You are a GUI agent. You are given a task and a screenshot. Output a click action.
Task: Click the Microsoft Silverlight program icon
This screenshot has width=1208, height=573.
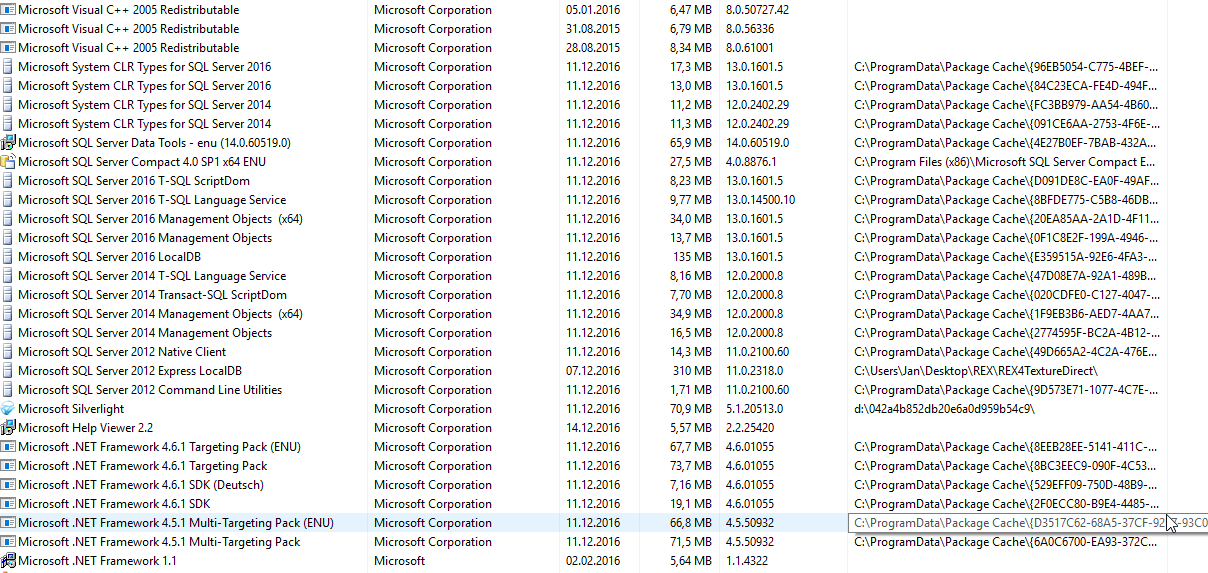[x=8, y=409]
